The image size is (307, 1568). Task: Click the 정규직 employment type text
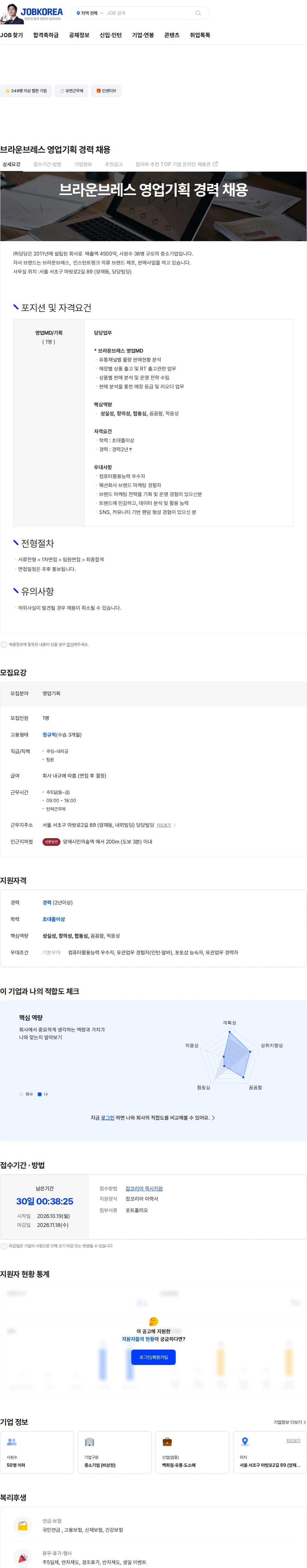point(49,735)
